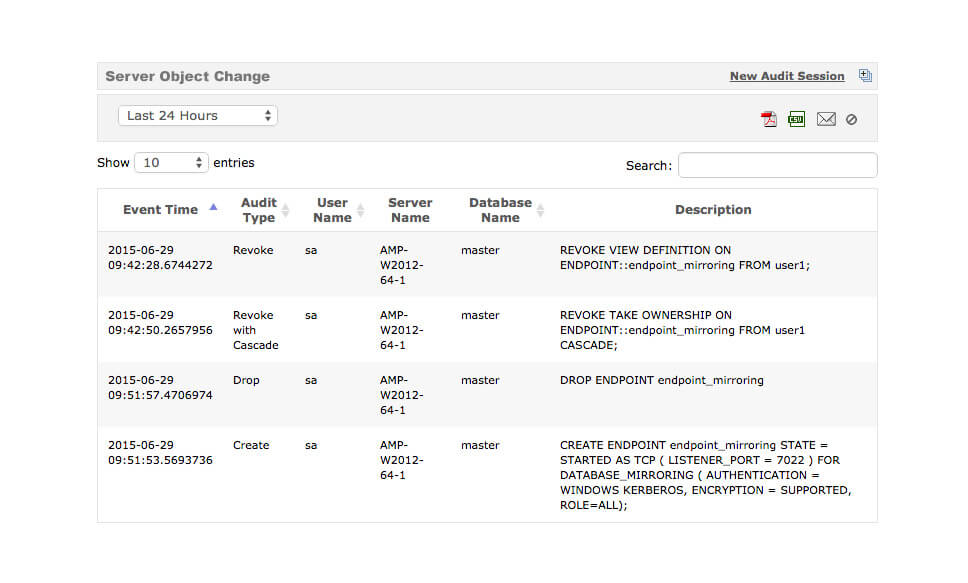
Task: Sort the Database Name column
Action: 540,210
